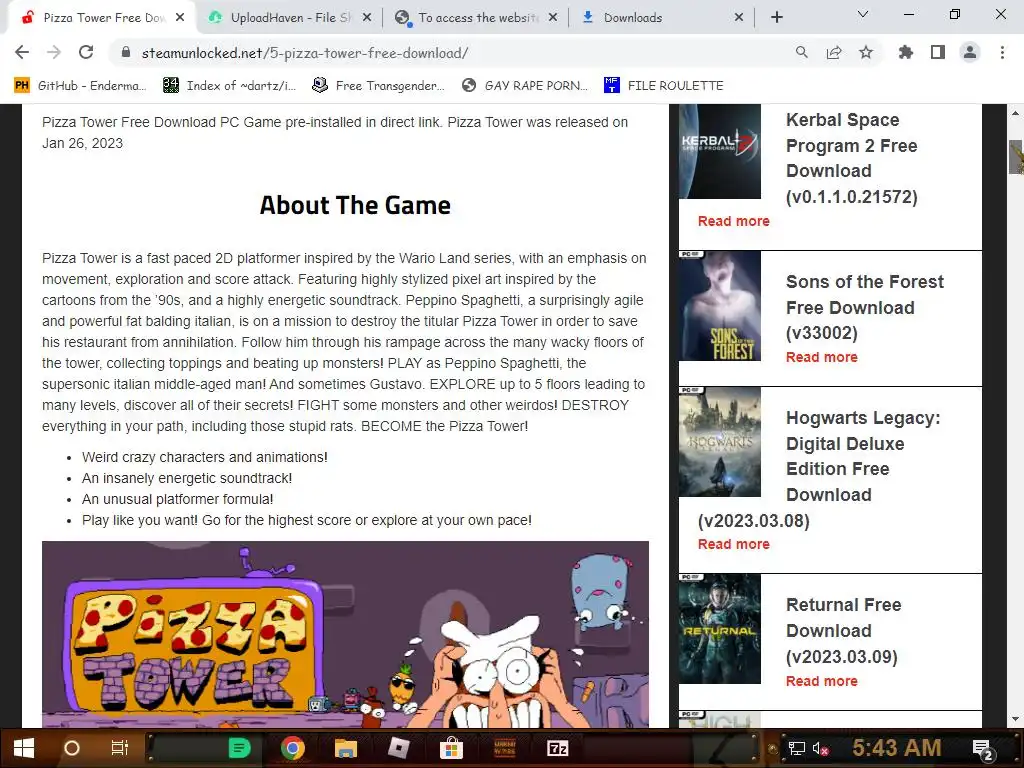Click the Pizza Tower banner image
This screenshot has height=768, width=1024.
345,634
